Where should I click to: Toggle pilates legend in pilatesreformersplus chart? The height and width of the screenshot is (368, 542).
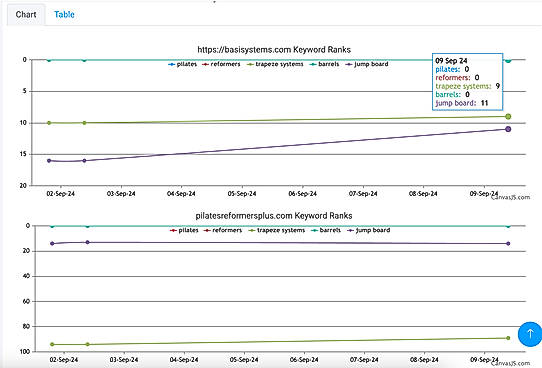click(x=184, y=230)
